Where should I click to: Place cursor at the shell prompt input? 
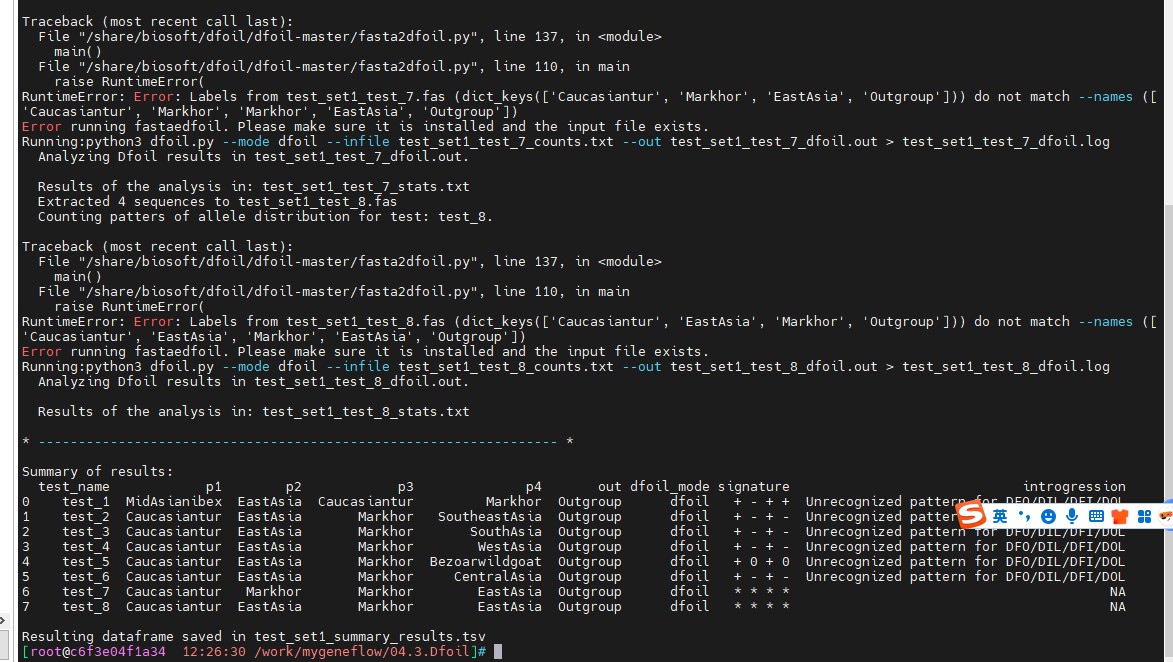(497, 651)
